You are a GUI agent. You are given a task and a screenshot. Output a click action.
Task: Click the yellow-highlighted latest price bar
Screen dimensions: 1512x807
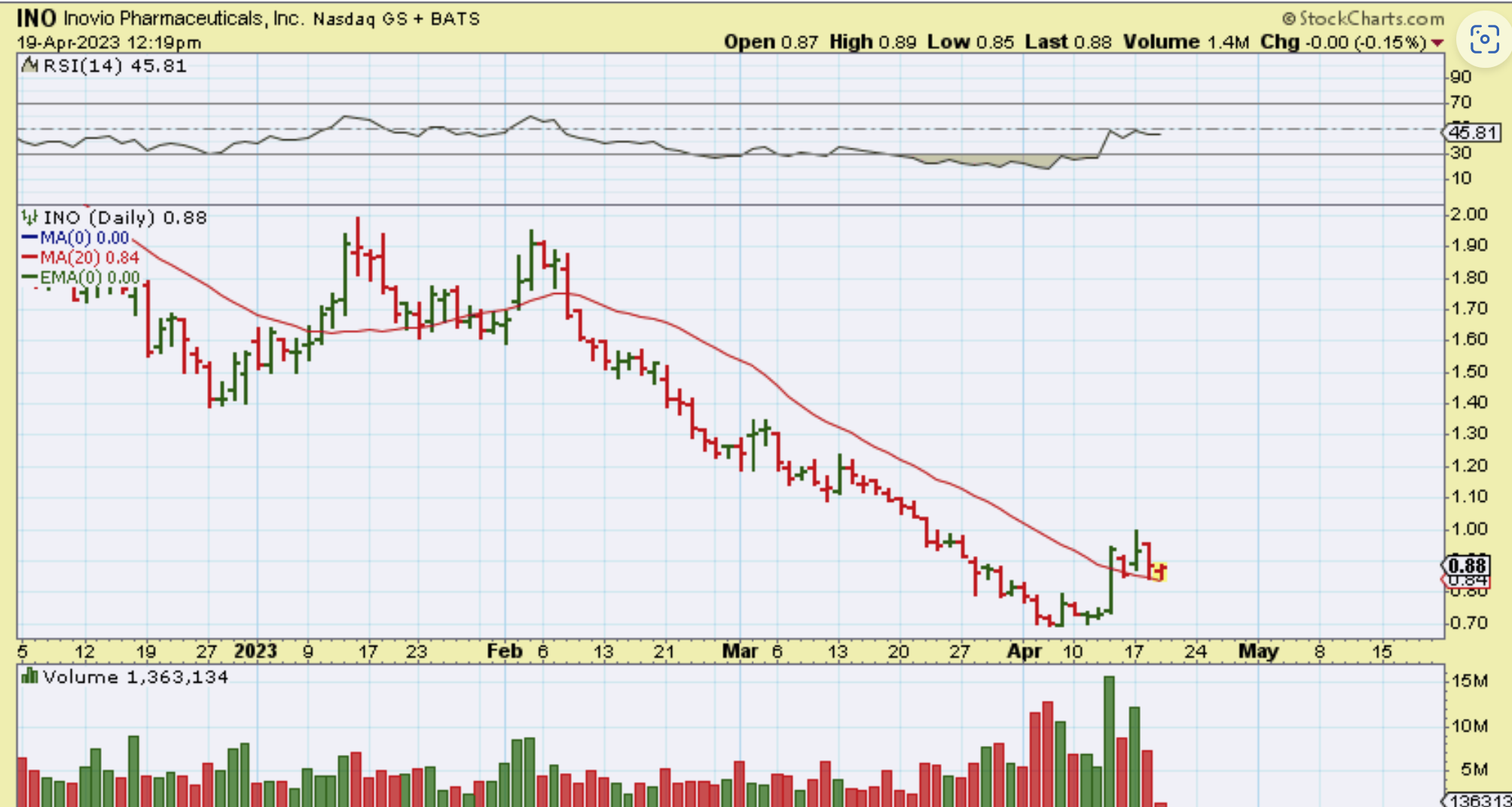(1159, 572)
